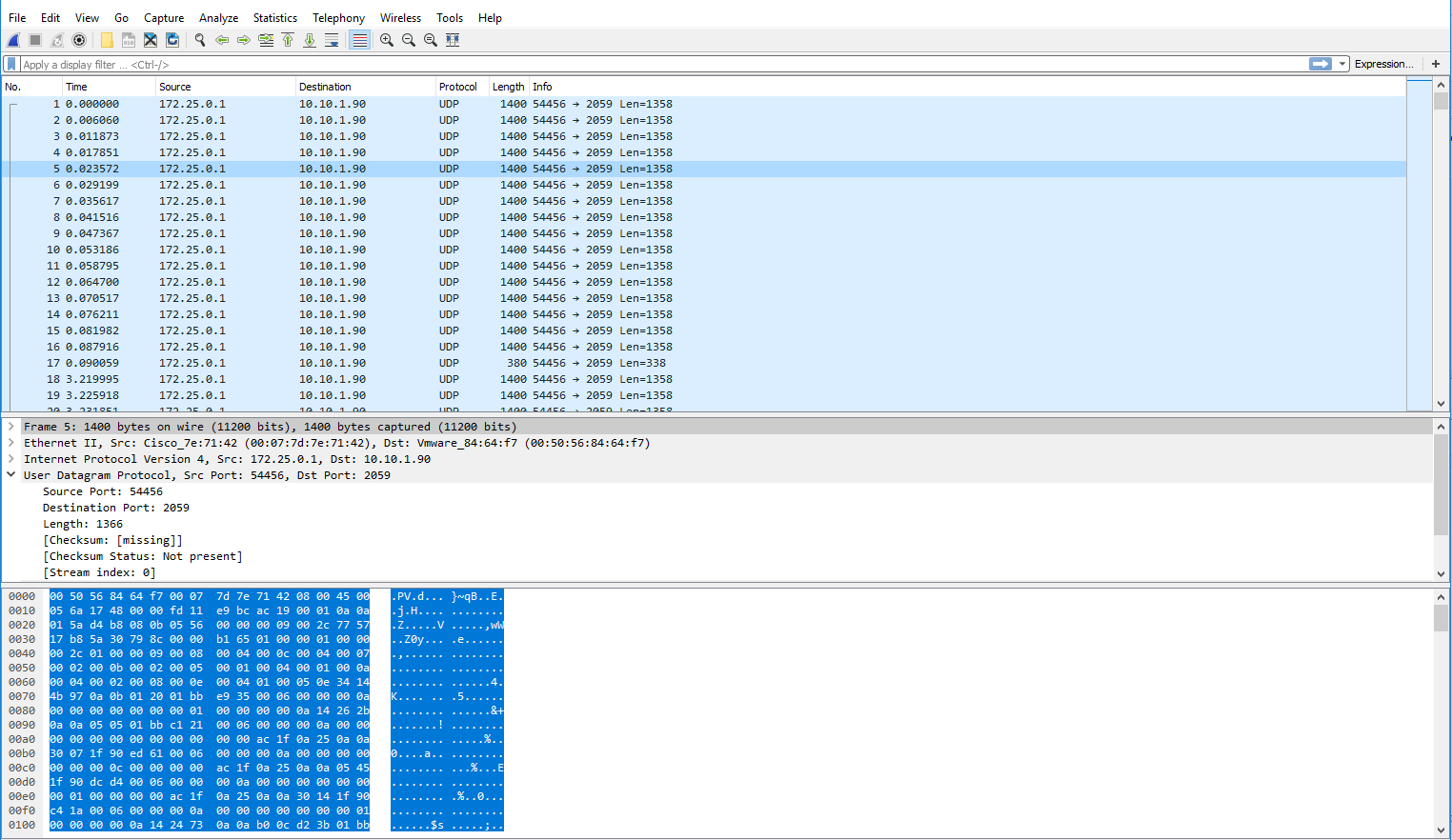Click the apply display filter arrow button

coord(1321,64)
